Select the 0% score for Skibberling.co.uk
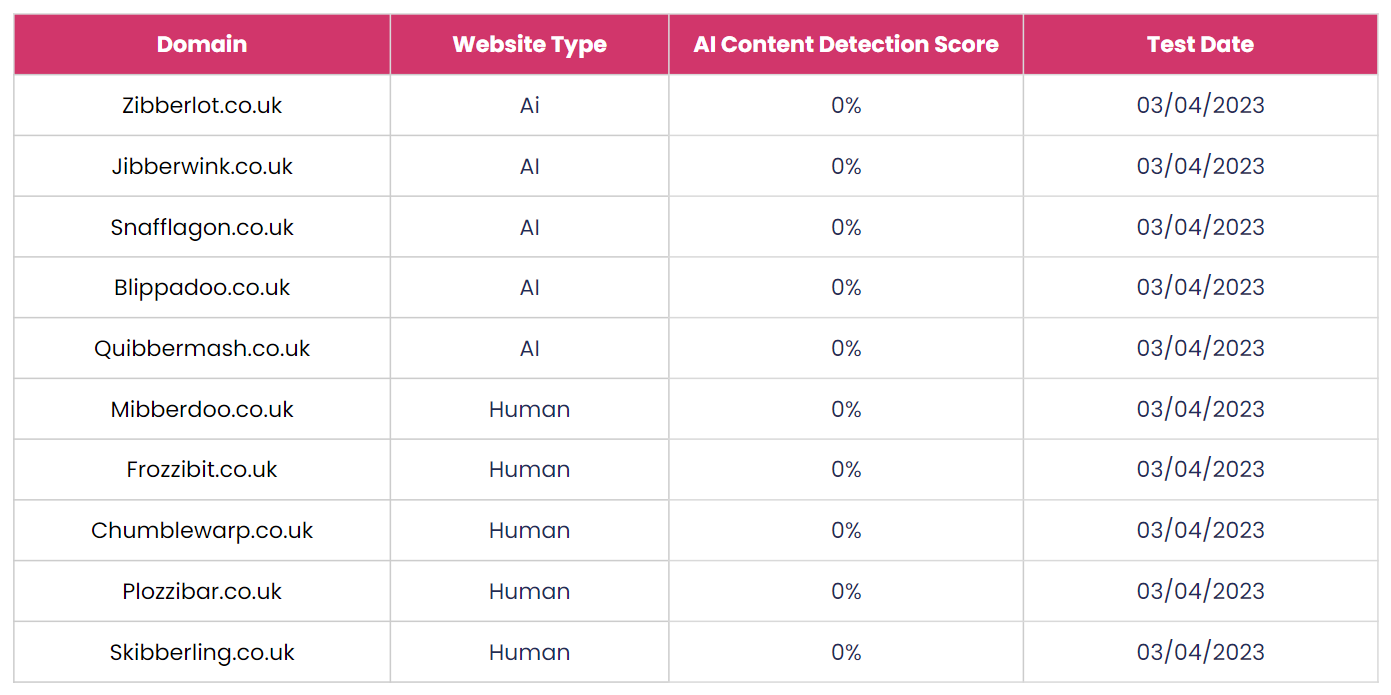1391x695 pixels. [x=846, y=652]
